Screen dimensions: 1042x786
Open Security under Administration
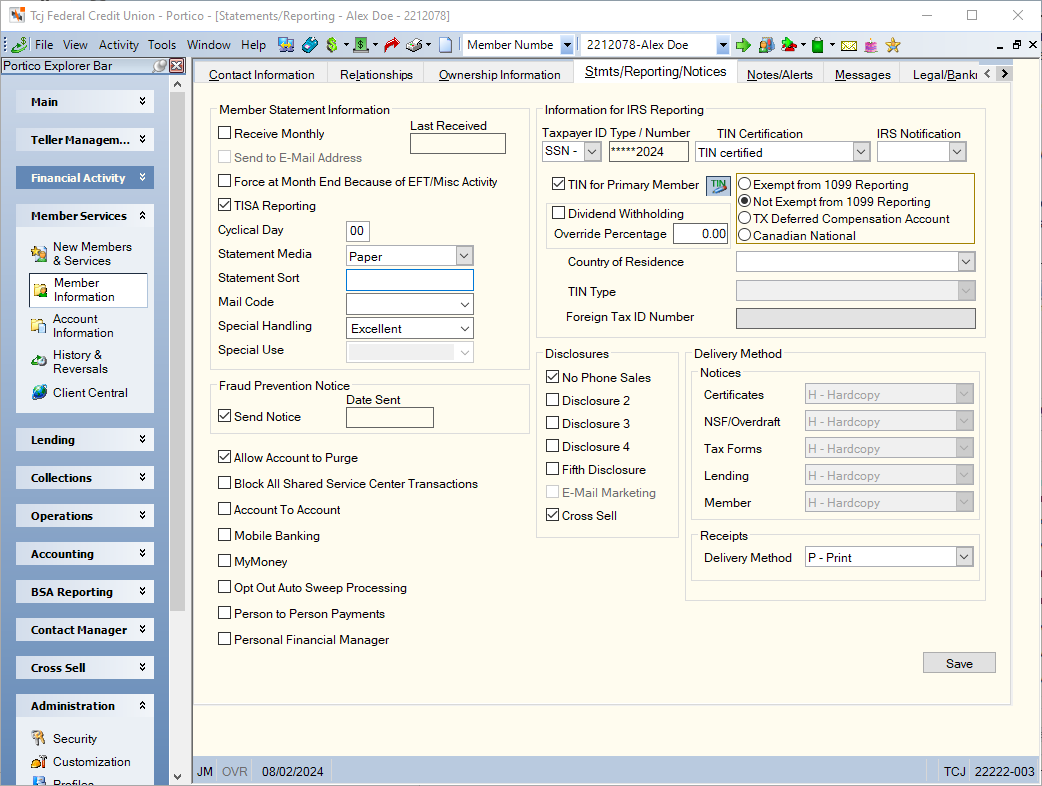click(75, 738)
